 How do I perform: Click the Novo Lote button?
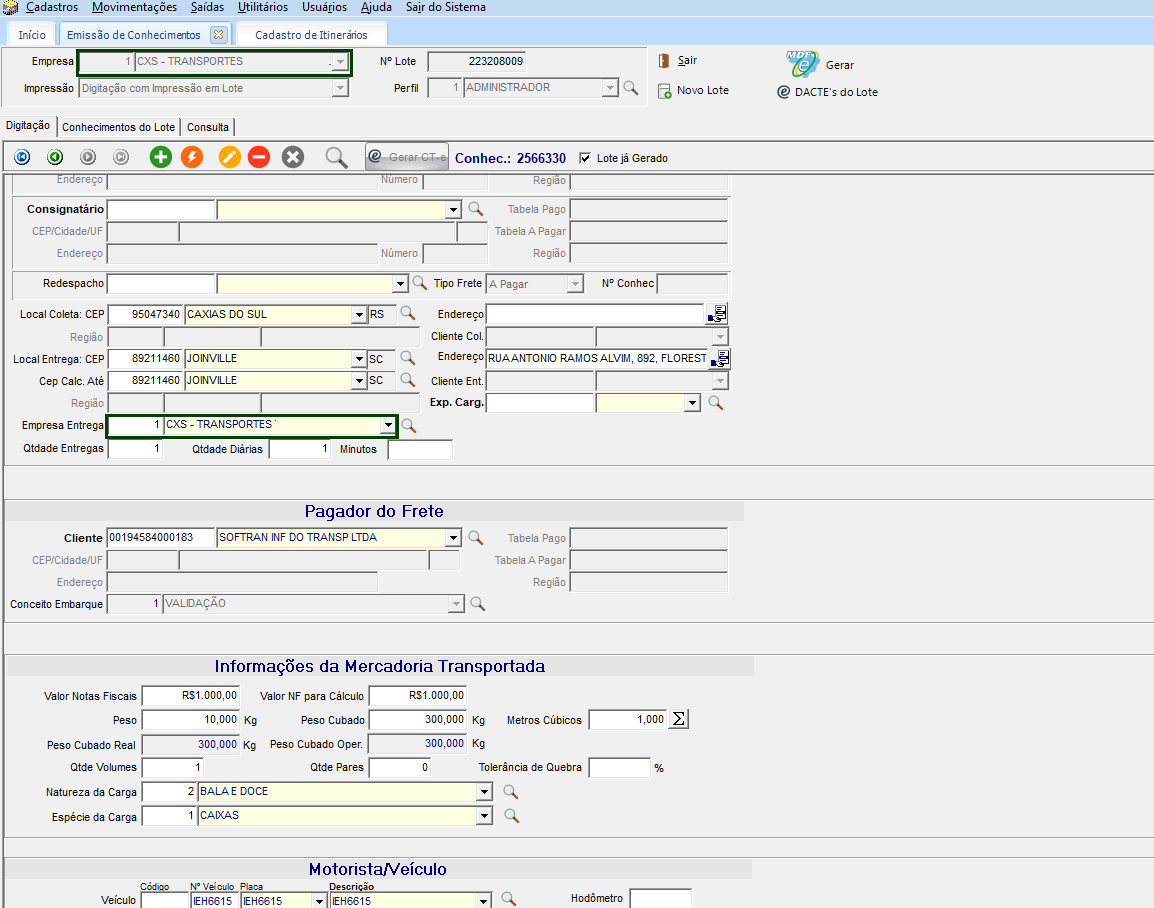[x=693, y=90]
